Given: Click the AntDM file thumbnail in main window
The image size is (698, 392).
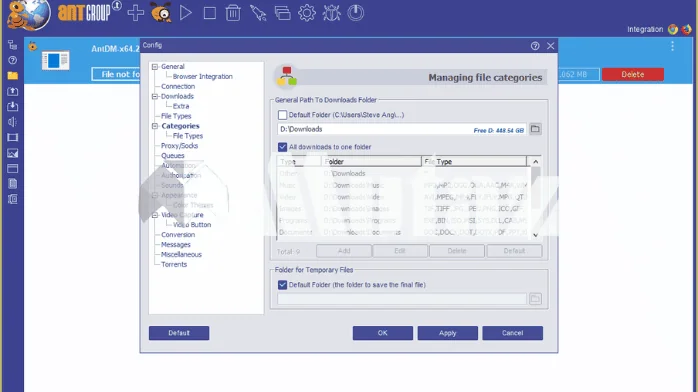Looking at the screenshot, I should 56,61.
